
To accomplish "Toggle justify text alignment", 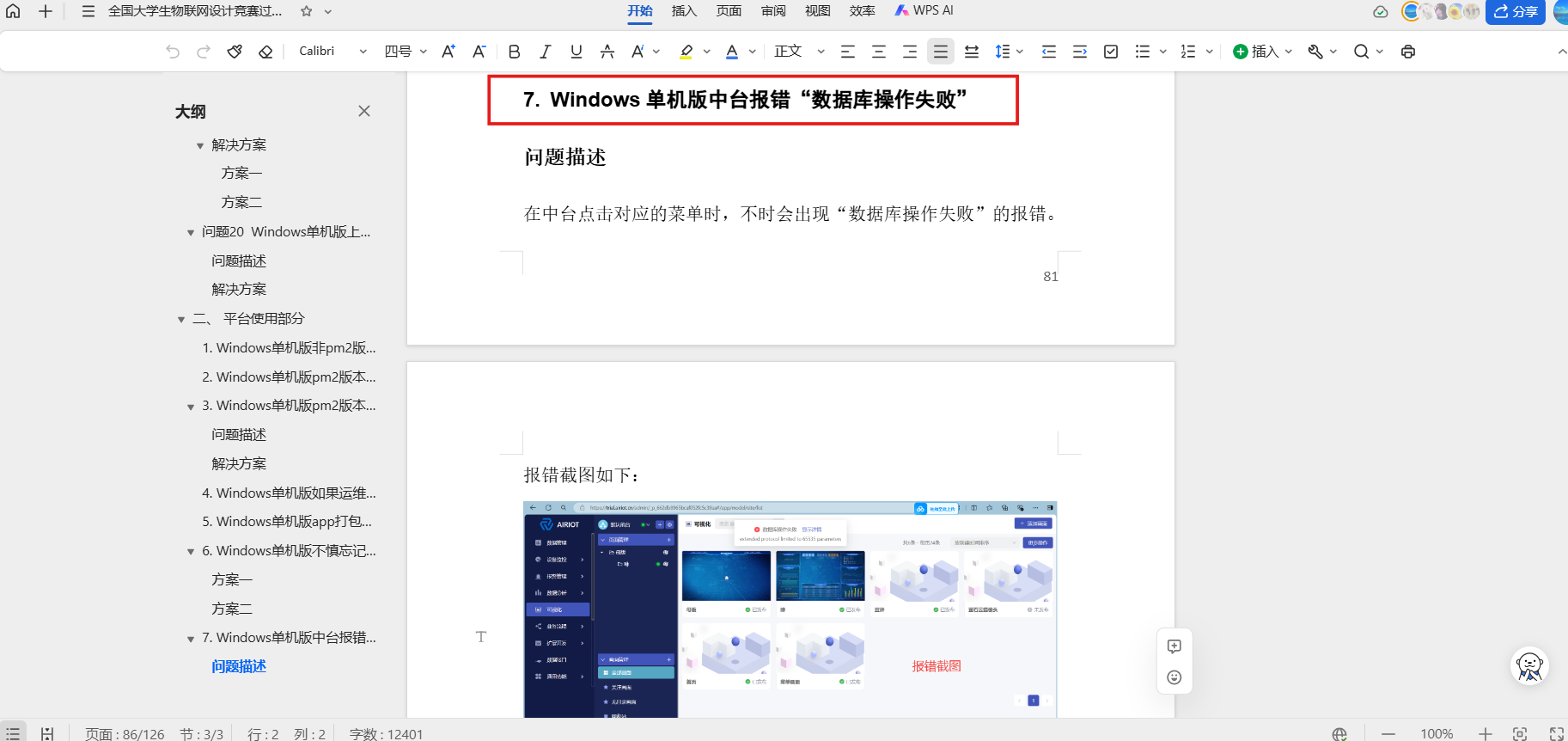I will tap(941, 52).
